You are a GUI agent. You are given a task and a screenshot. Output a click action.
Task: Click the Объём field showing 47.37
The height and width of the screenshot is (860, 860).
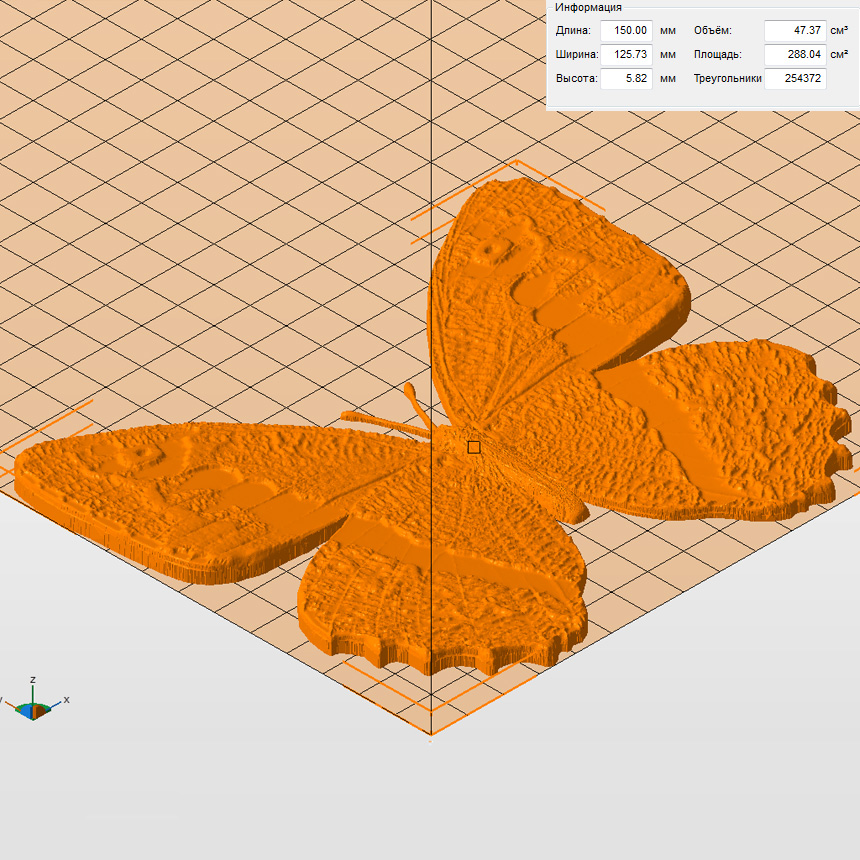(x=795, y=31)
